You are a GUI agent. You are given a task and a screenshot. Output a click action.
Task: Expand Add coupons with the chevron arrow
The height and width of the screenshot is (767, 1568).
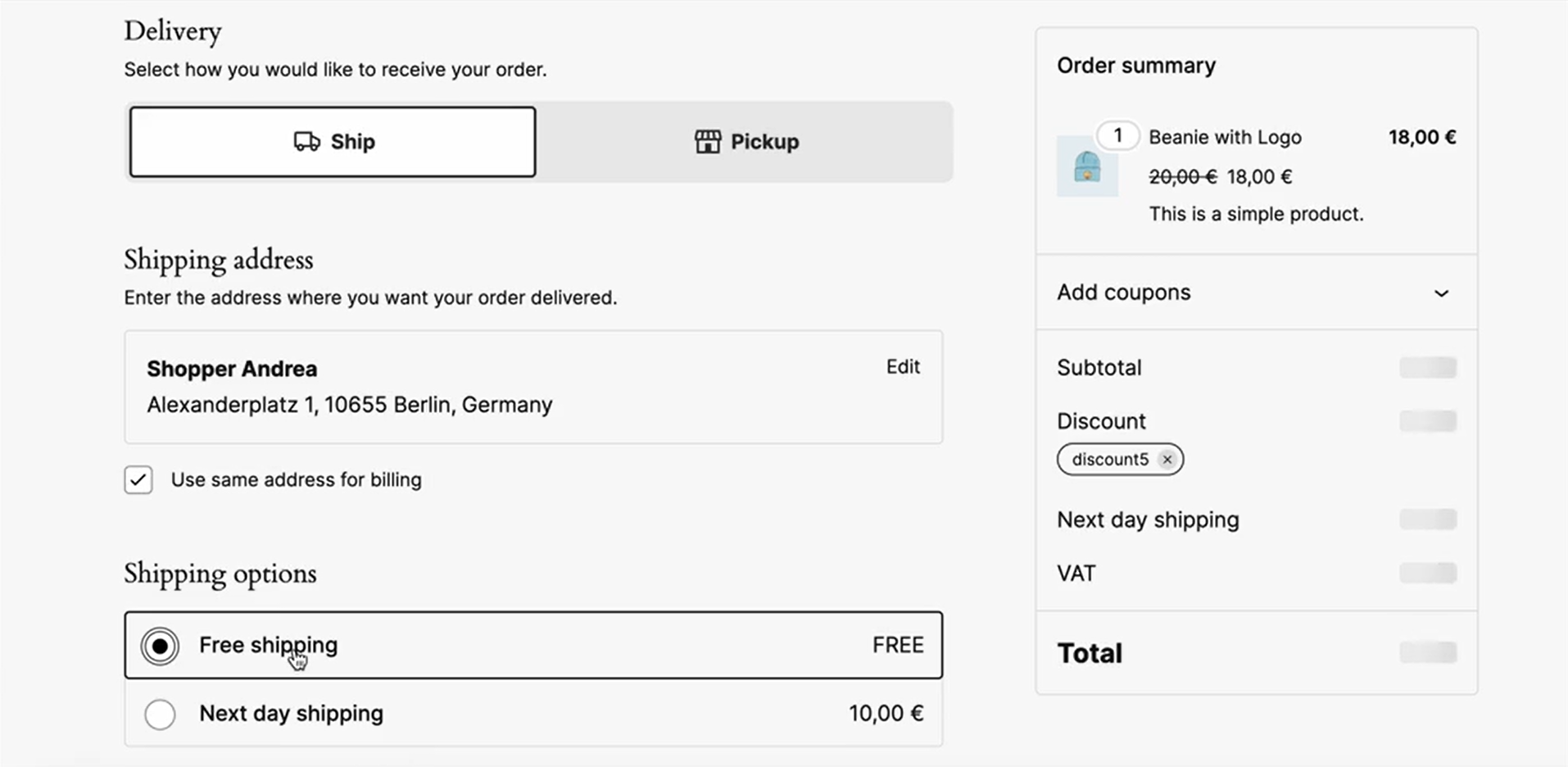coord(1441,293)
